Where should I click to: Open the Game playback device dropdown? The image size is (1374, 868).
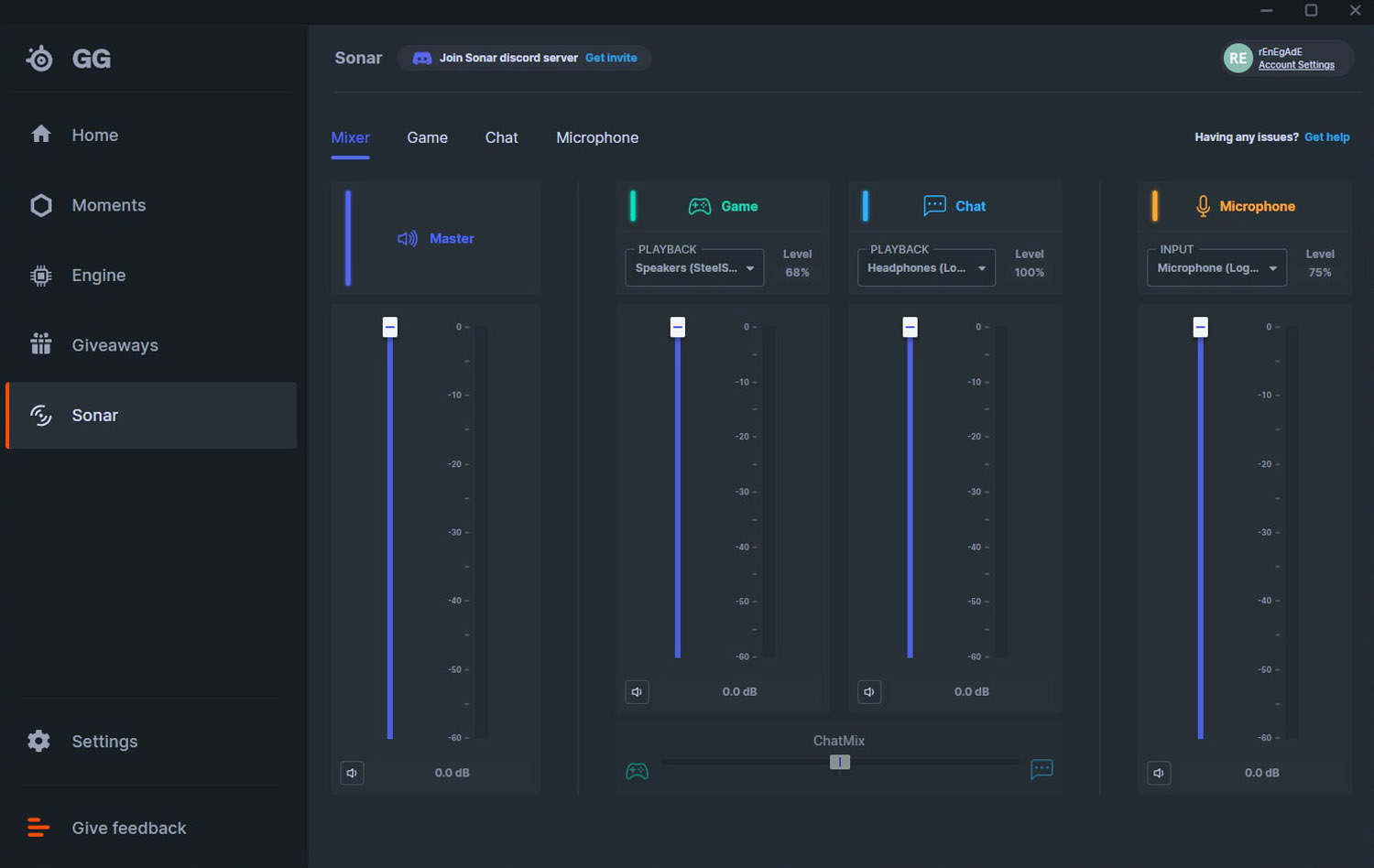pyautogui.click(x=694, y=268)
